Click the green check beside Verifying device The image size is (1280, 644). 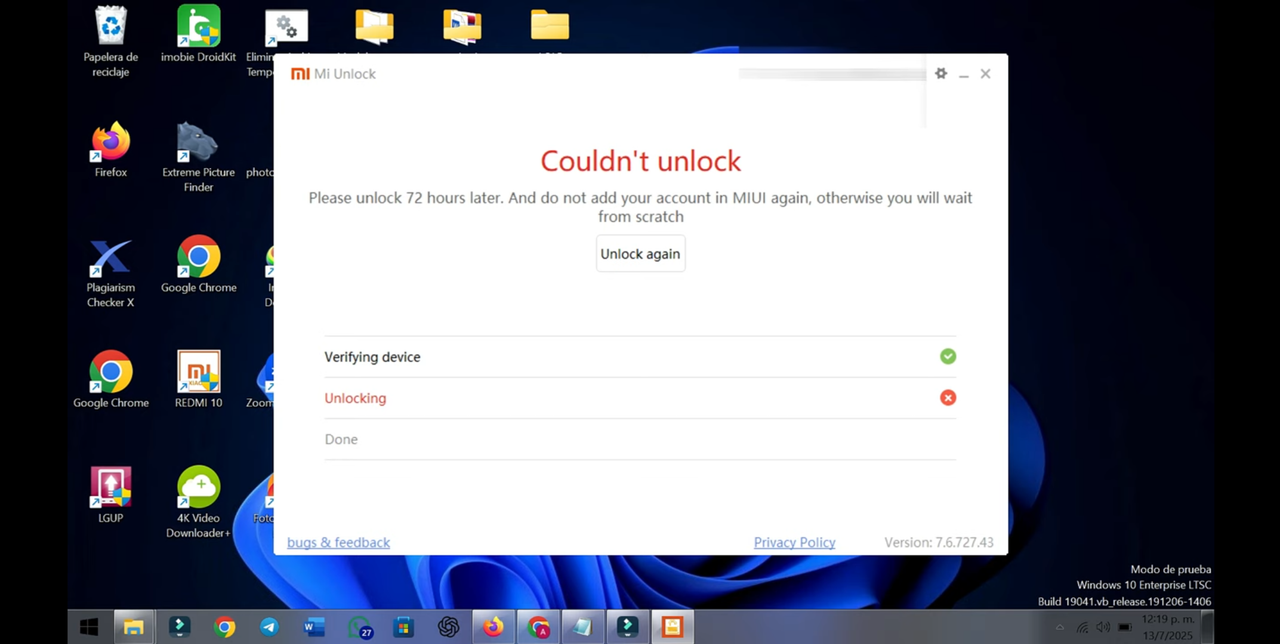point(948,356)
